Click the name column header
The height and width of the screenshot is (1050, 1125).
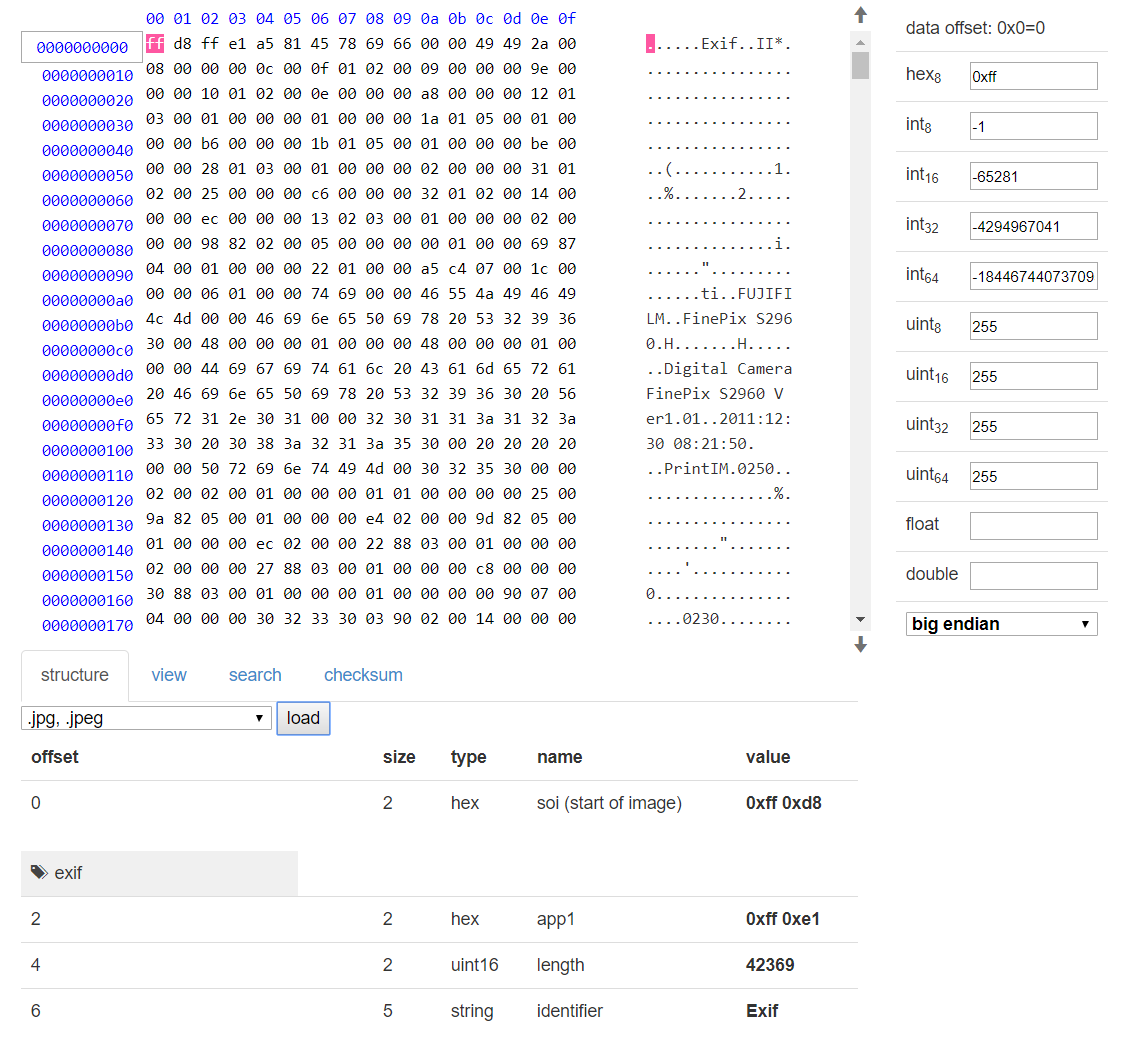pyautogui.click(x=560, y=756)
